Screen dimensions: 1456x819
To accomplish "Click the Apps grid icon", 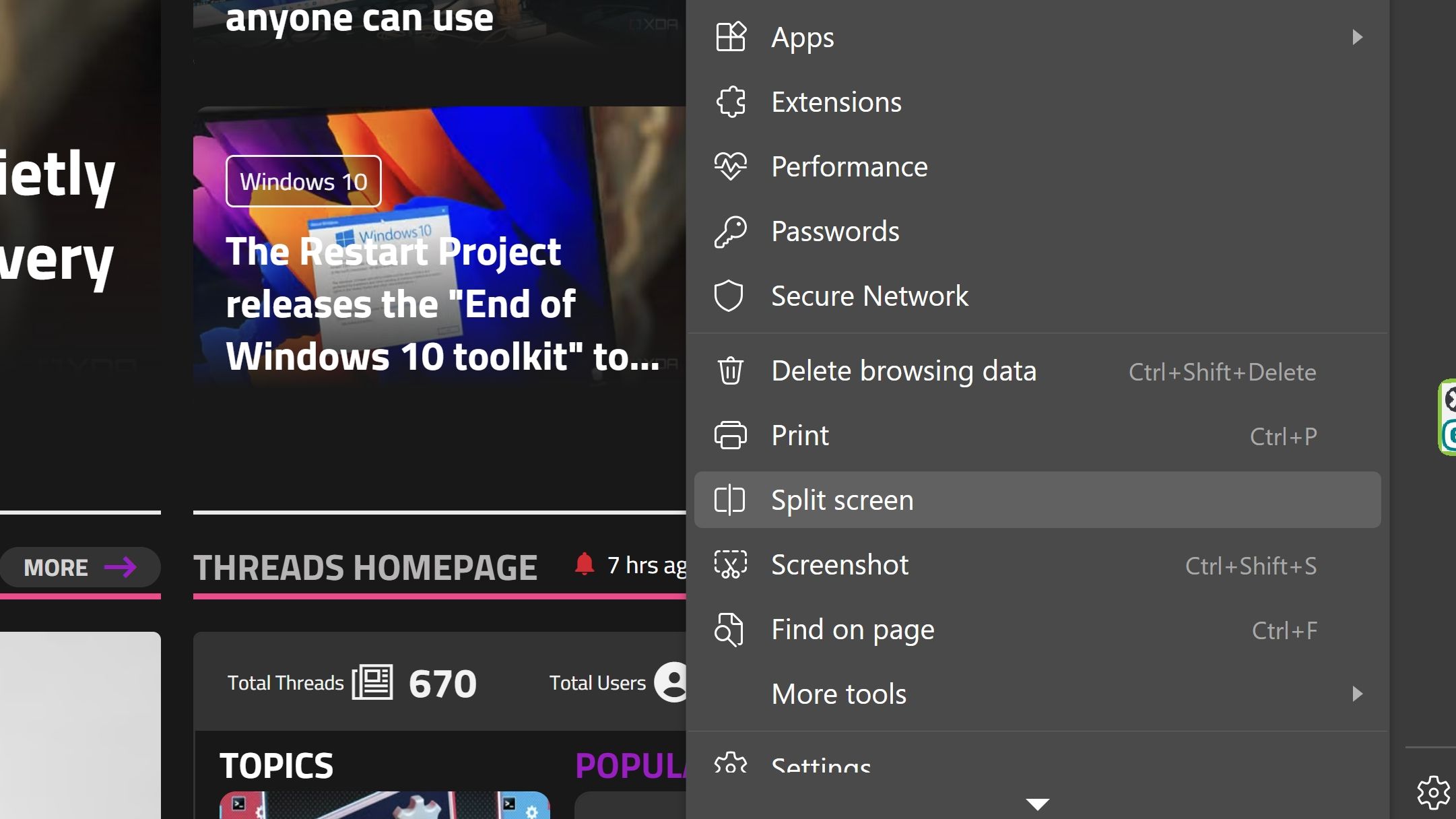I will (730, 37).
